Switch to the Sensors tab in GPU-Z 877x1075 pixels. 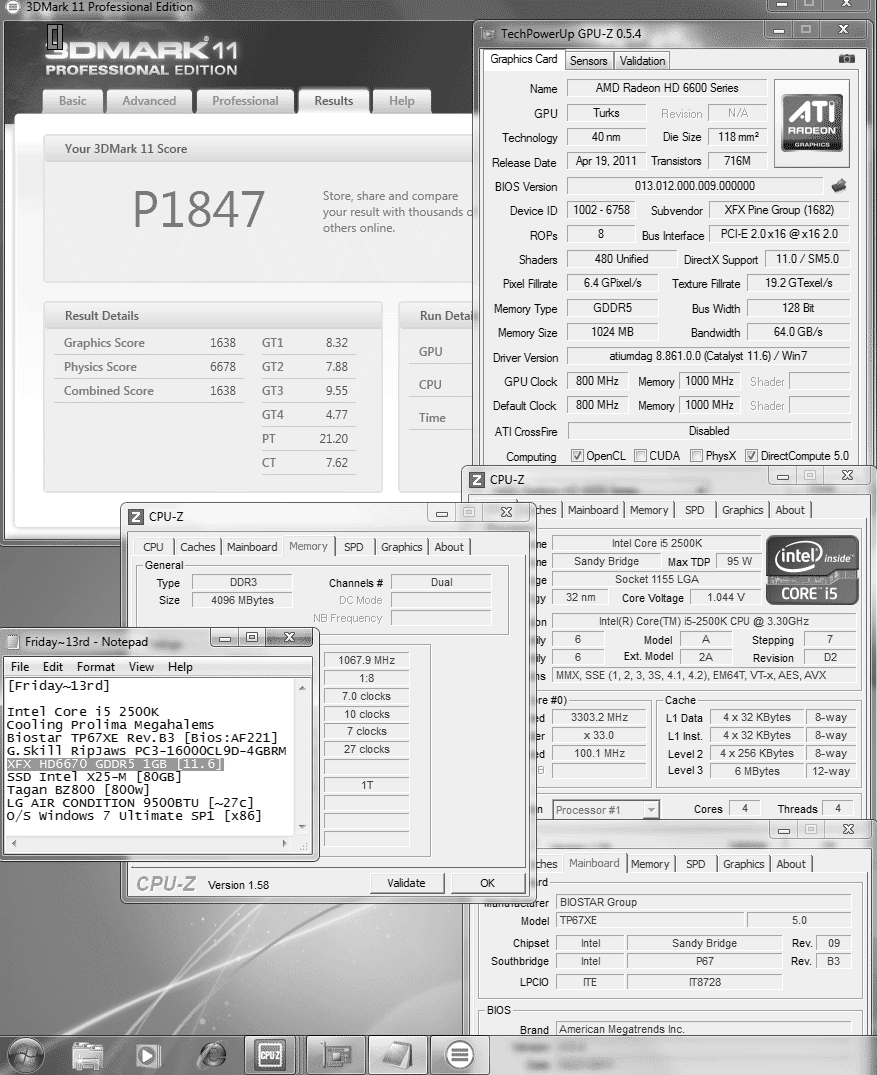pos(588,61)
